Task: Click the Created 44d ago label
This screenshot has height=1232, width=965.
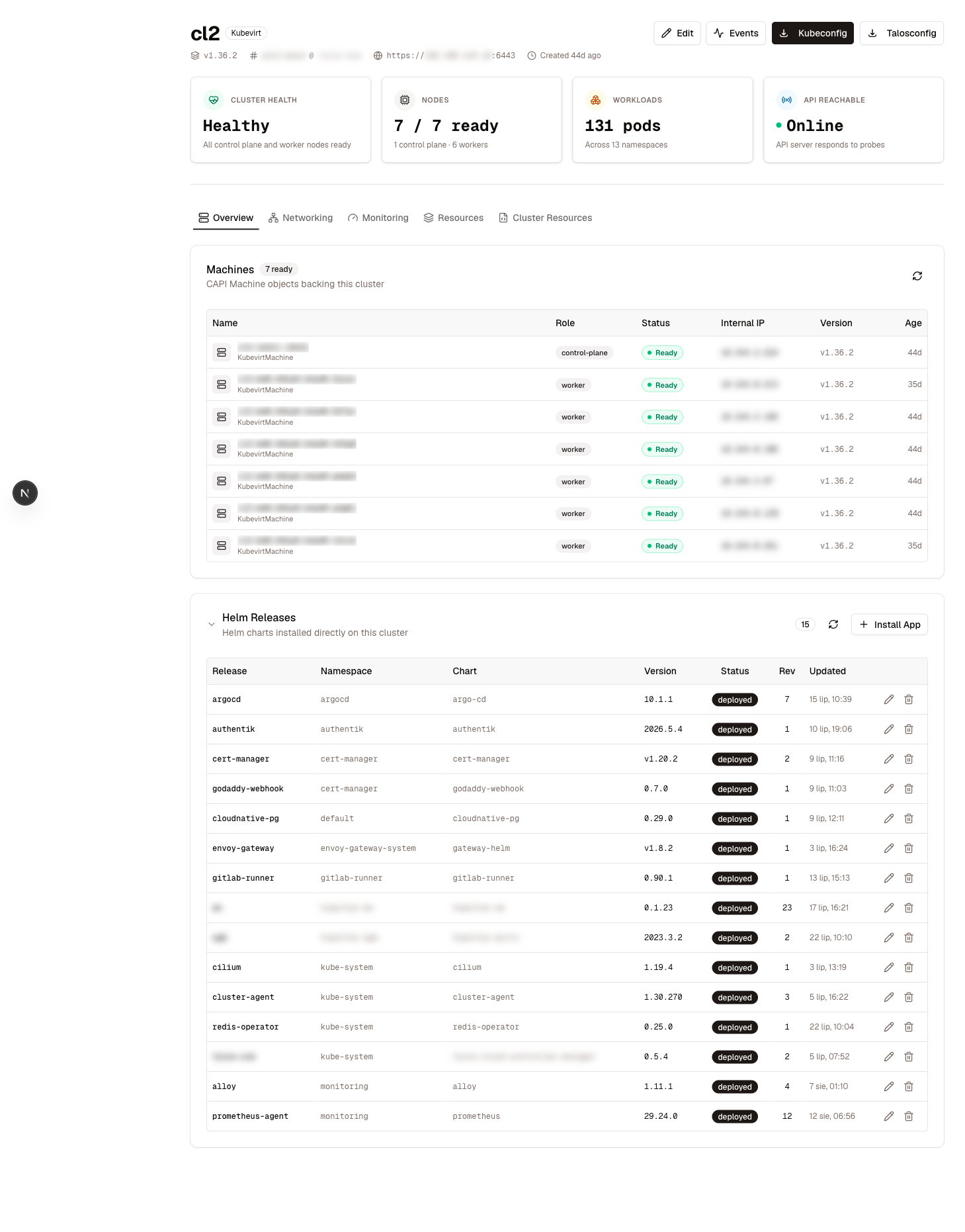Action: tap(564, 56)
